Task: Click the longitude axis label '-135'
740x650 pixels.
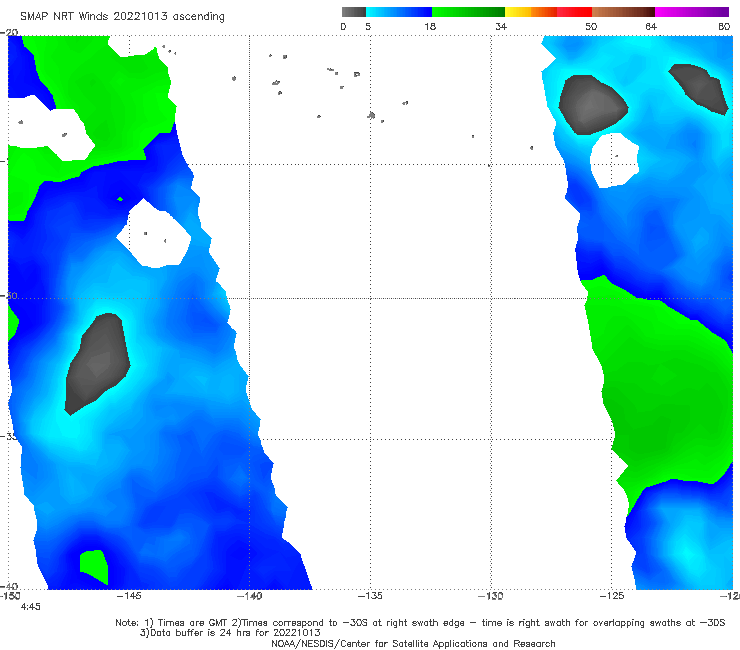Action: 370,596
